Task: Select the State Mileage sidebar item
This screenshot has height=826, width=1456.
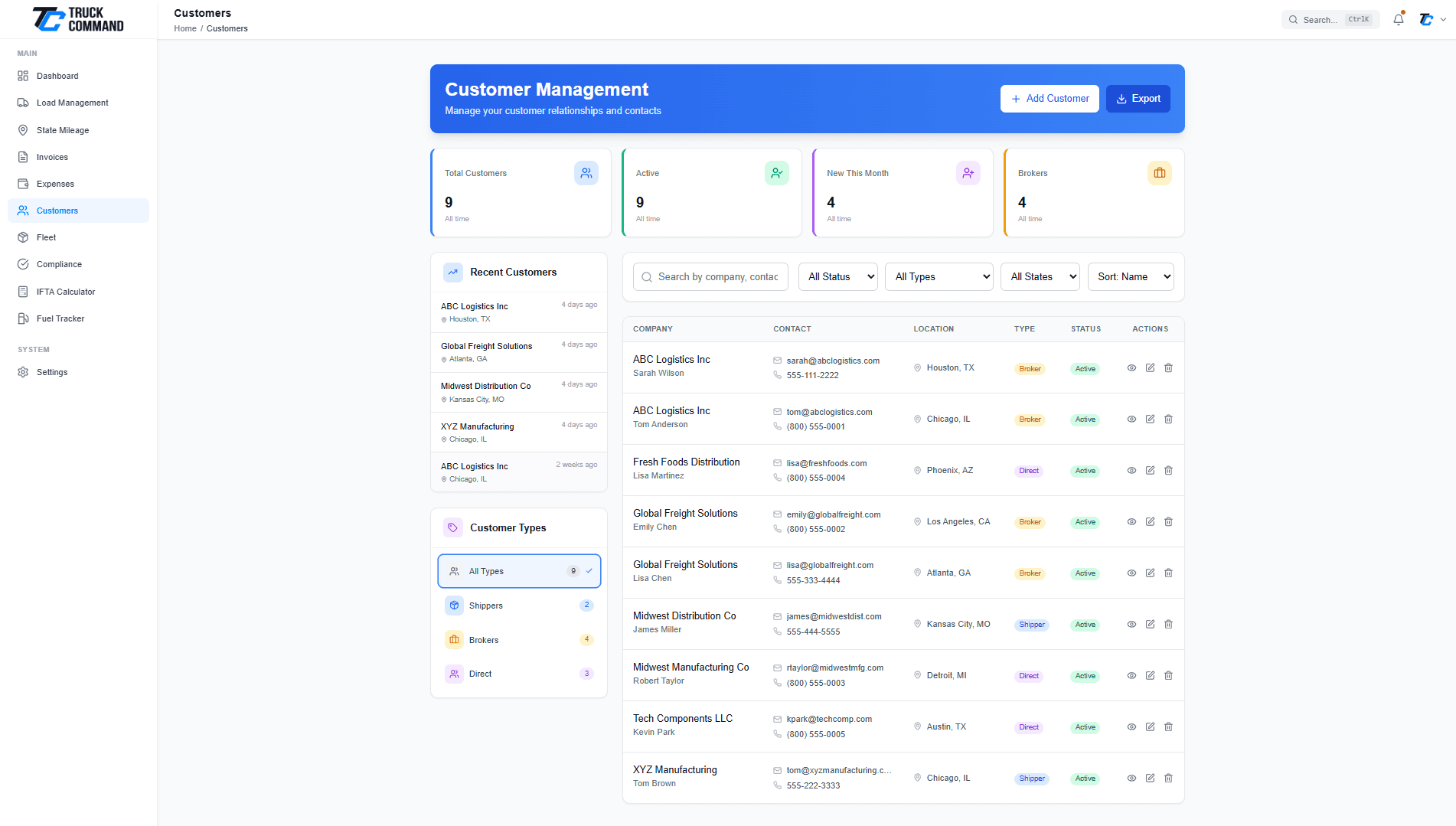Action: 62,130
